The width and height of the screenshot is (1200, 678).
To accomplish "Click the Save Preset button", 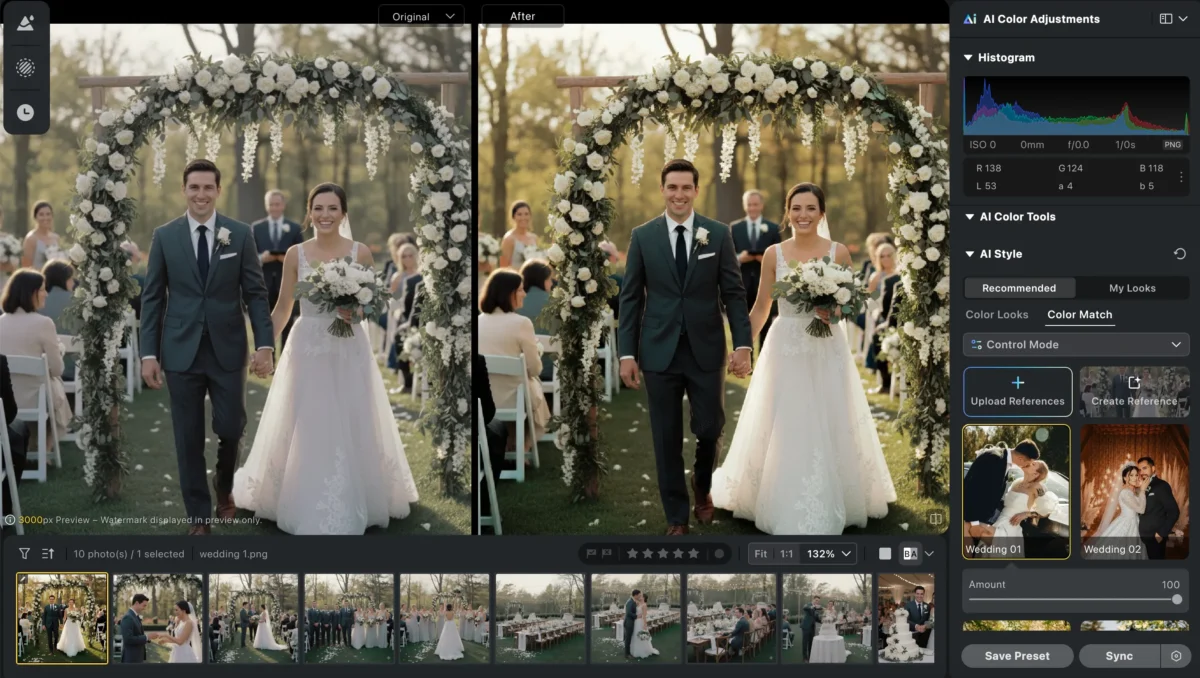I will 1016,656.
